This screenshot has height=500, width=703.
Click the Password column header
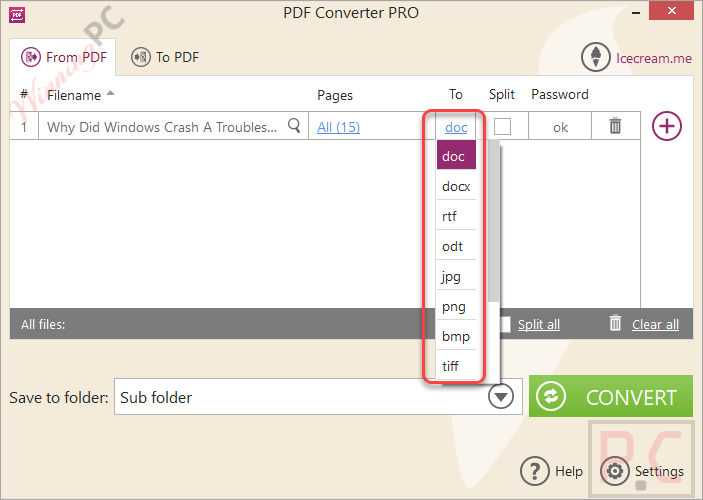(x=560, y=94)
